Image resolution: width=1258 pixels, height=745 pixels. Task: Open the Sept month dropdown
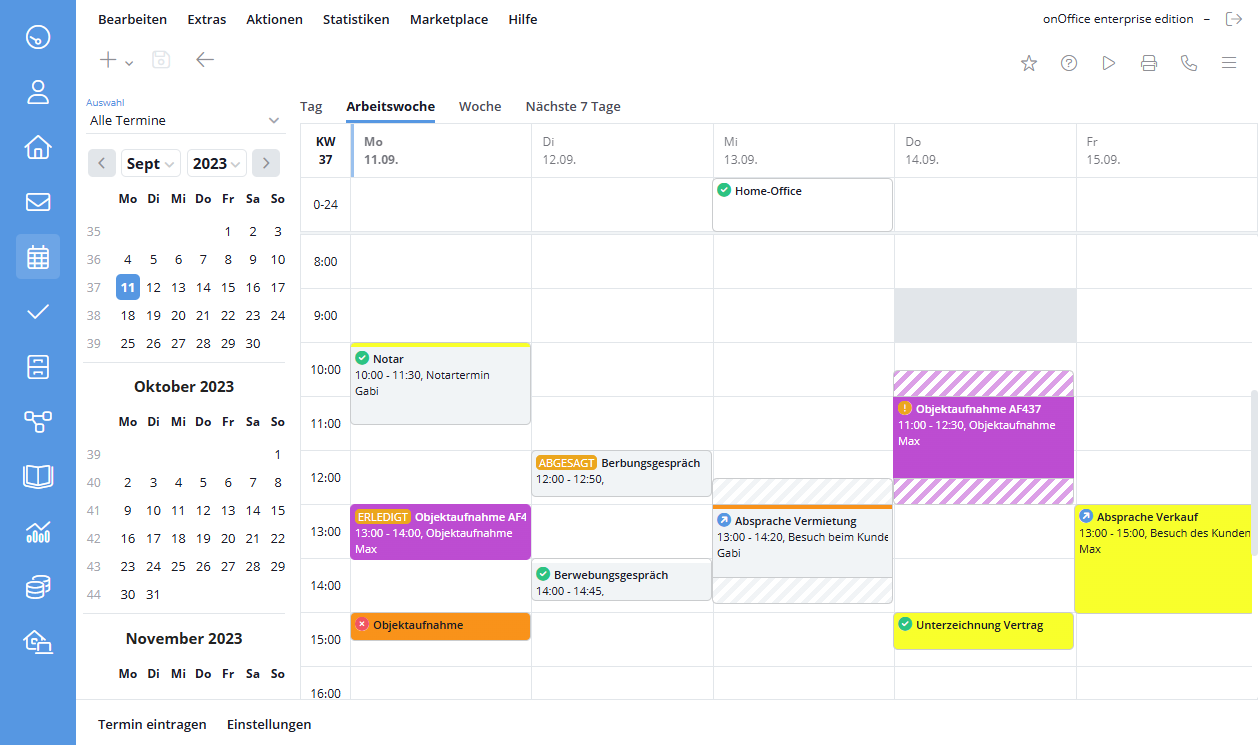click(x=151, y=164)
